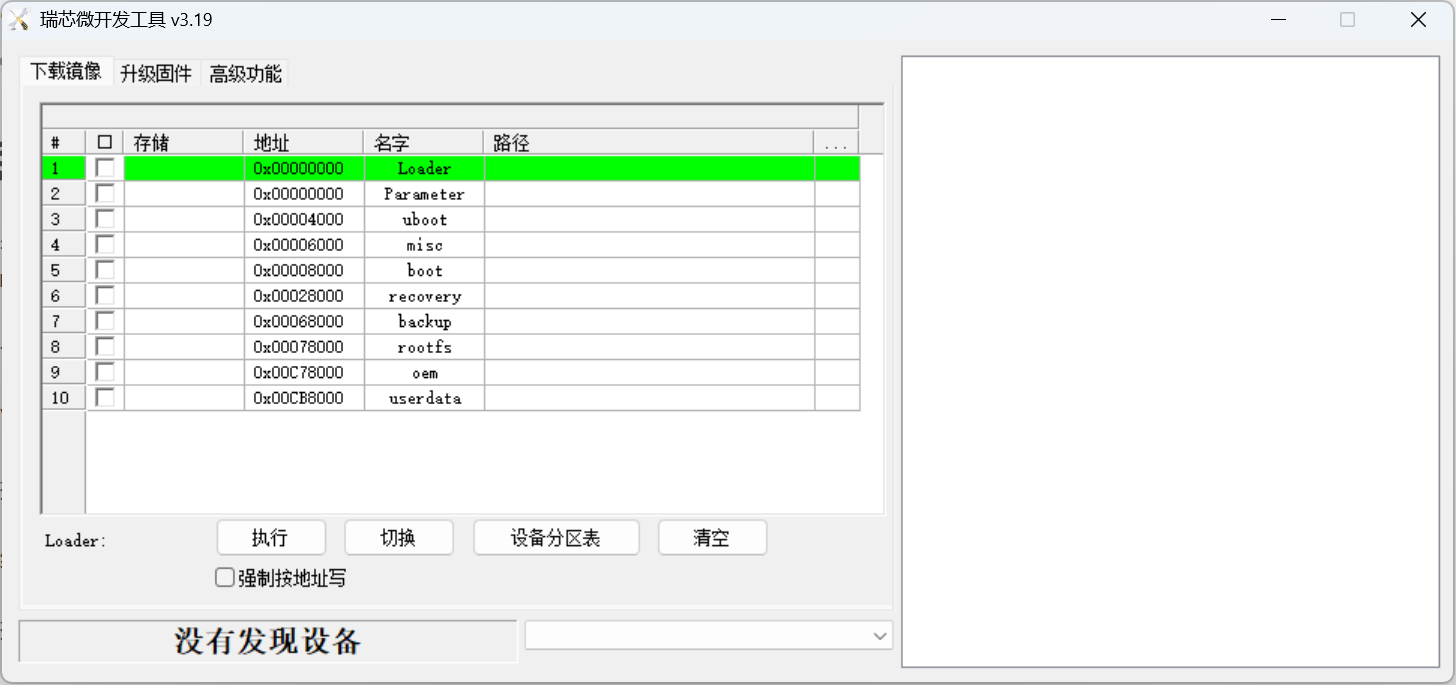Click the rootfs row browse path cell
1456x685 pixels.
click(x=837, y=347)
